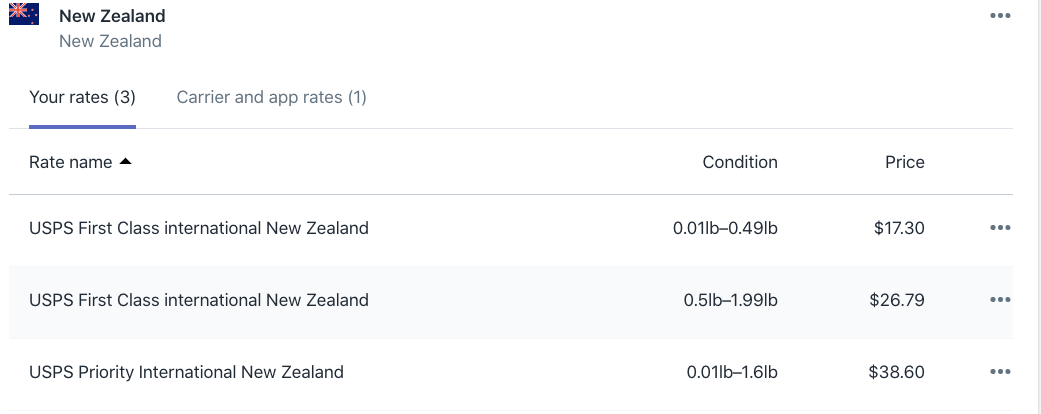1041x414 pixels.
Task: Switch to Carrier and app rates tab
Action: click(x=272, y=98)
